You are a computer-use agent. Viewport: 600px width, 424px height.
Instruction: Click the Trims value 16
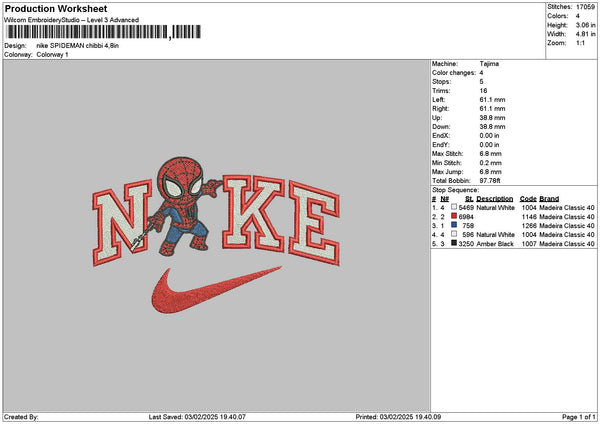pos(483,91)
